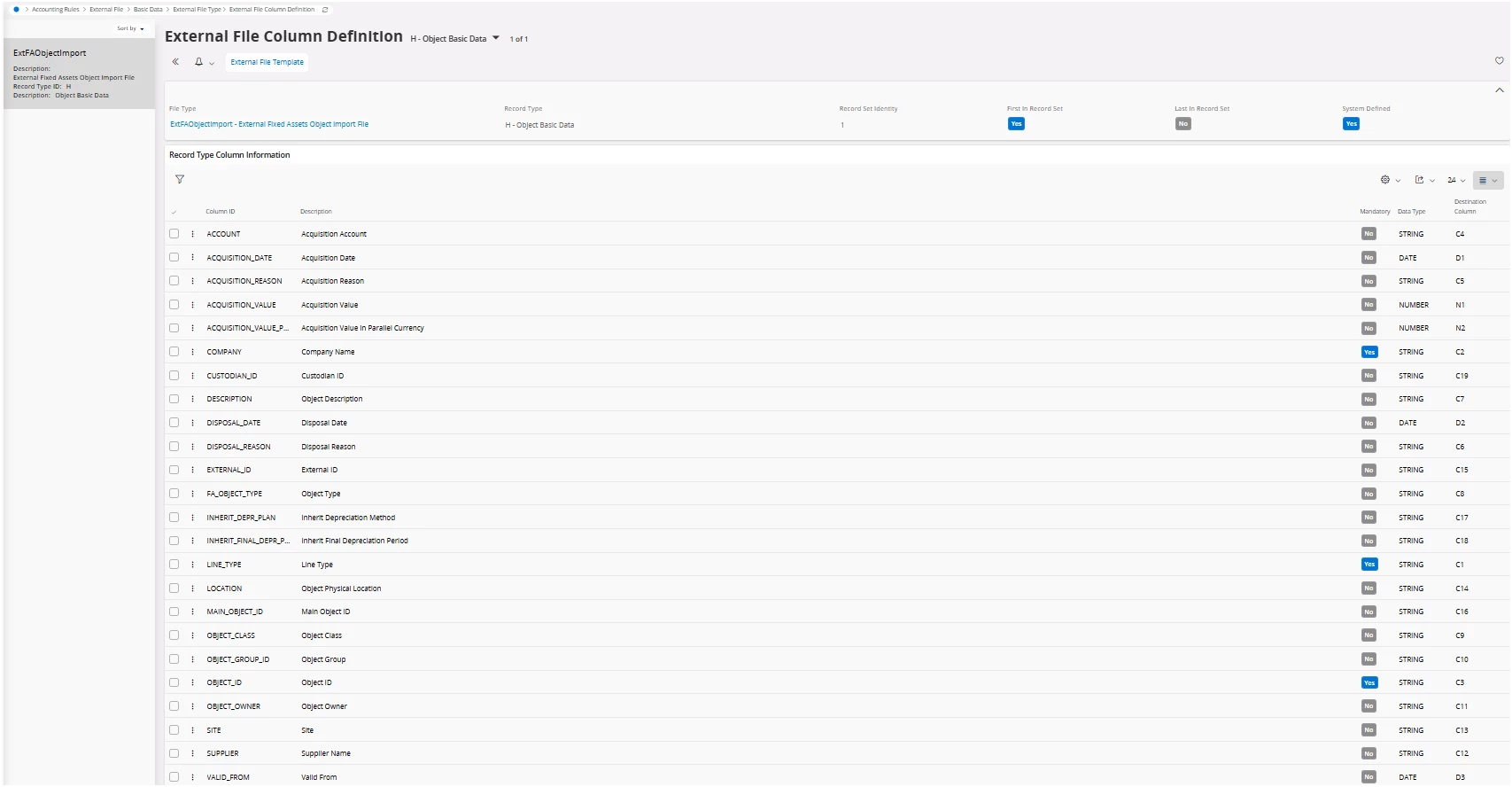
Task: Click External File Column Definition breadcrumb
Action: point(272,10)
